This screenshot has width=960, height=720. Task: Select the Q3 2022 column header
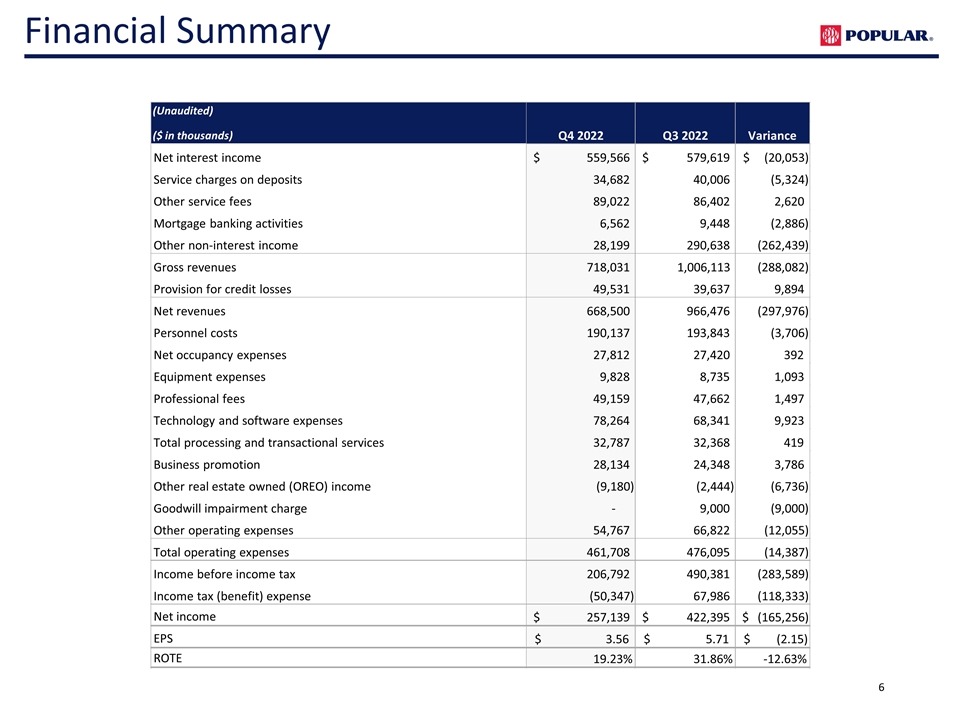[x=685, y=136]
